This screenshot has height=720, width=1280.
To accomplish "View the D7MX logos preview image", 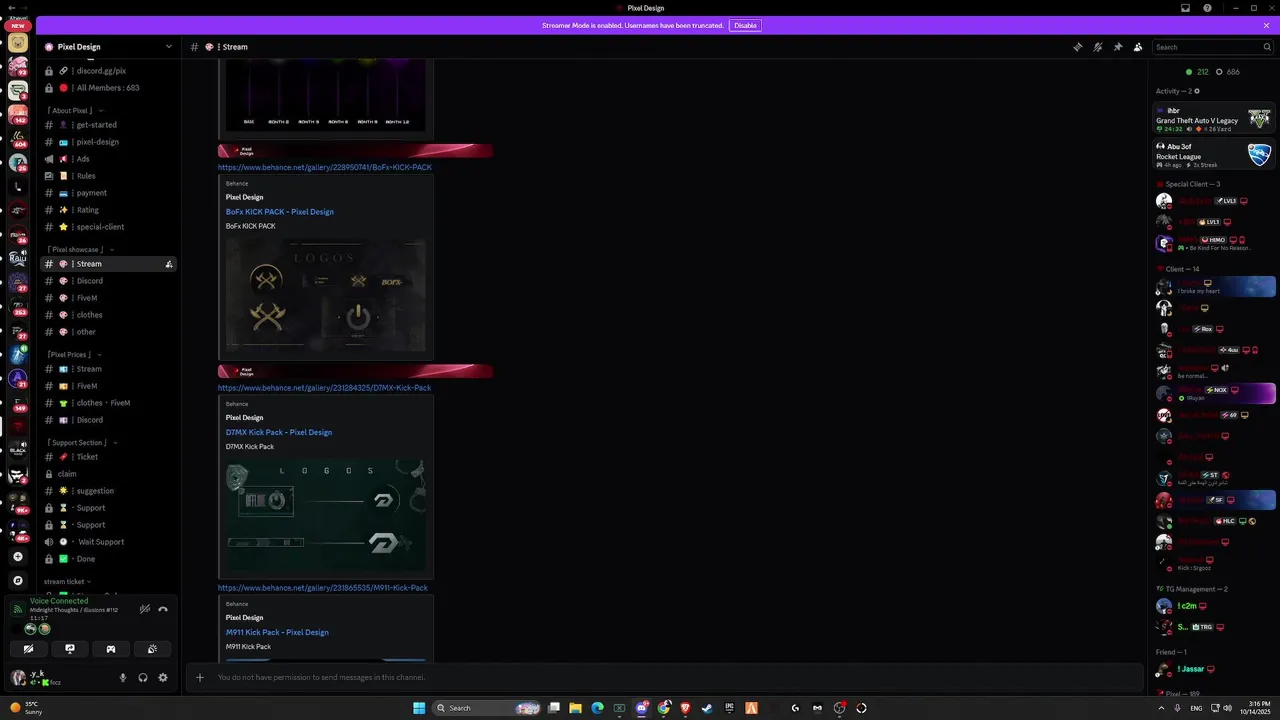I will coord(325,515).
